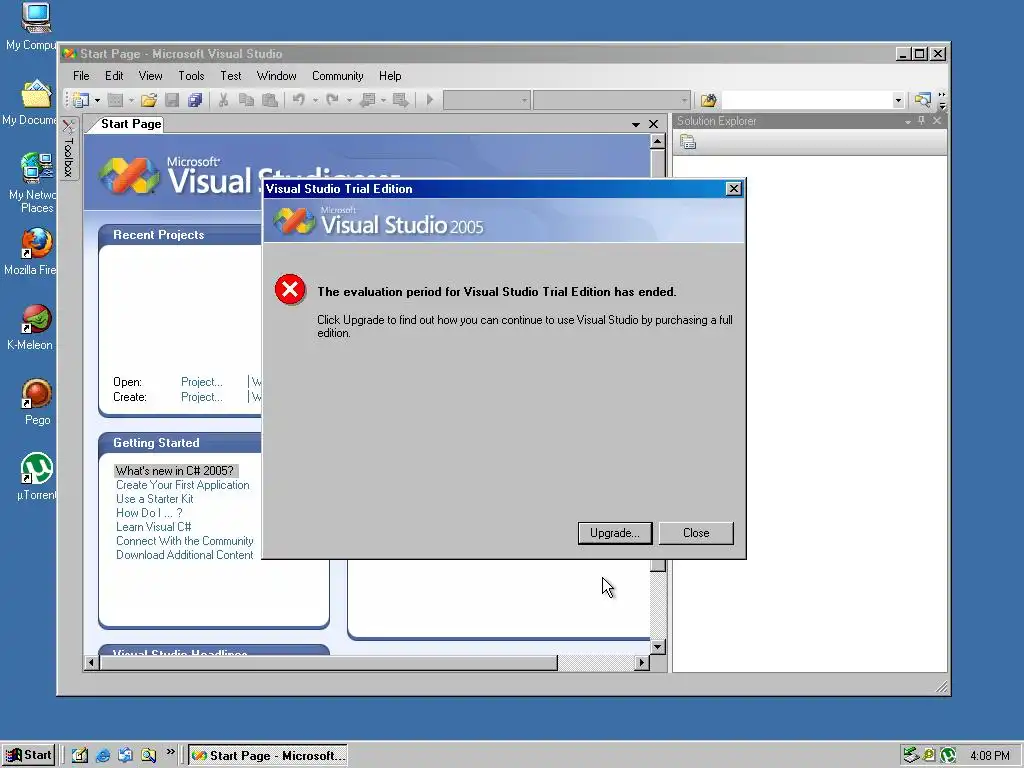Click the Start Page scroll up arrow
The height and width of the screenshot is (768, 1024).
[x=658, y=141]
